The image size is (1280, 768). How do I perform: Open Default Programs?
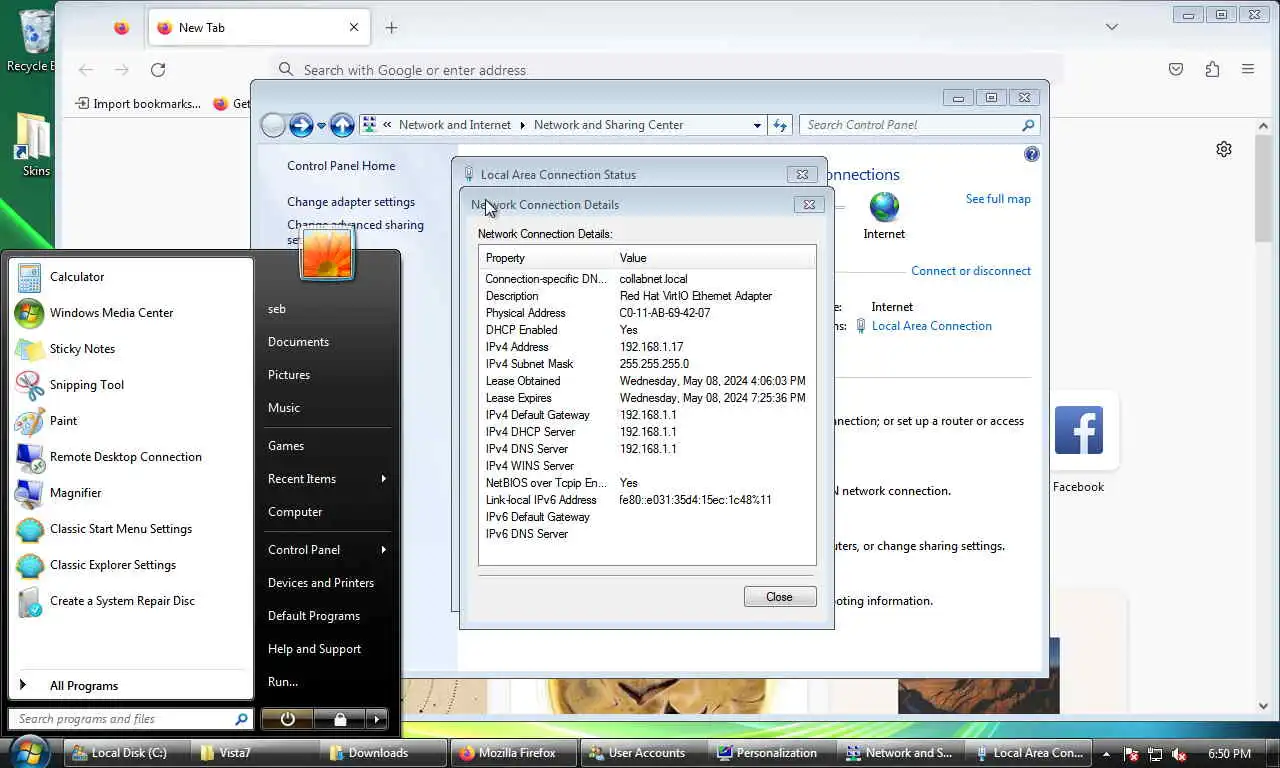click(x=314, y=616)
